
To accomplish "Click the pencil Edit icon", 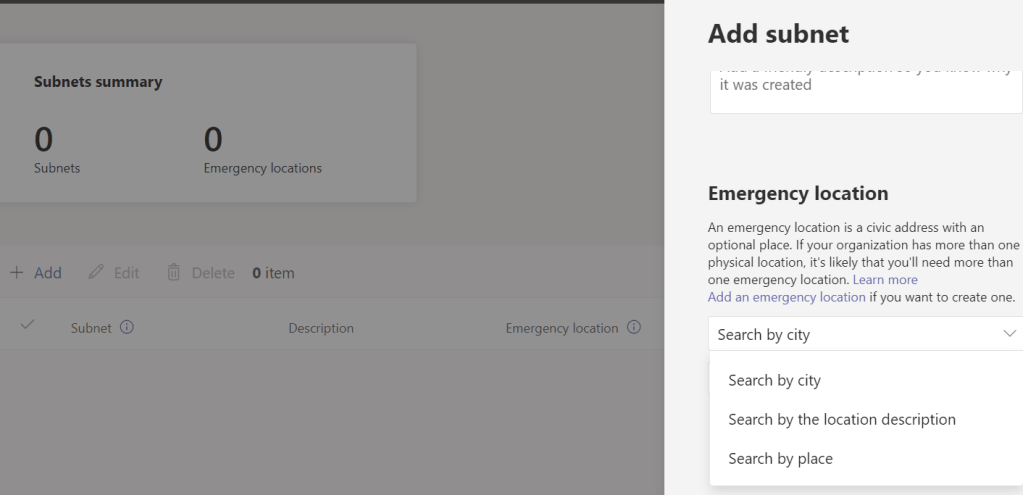I will (96, 273).
